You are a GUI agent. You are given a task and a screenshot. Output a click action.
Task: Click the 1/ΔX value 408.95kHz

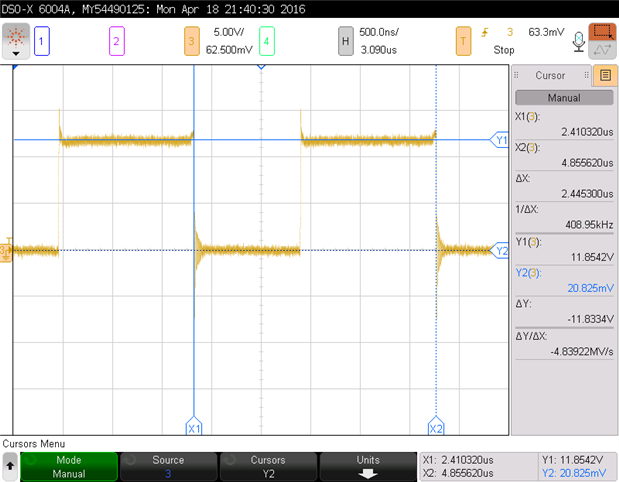click(589, 225)
